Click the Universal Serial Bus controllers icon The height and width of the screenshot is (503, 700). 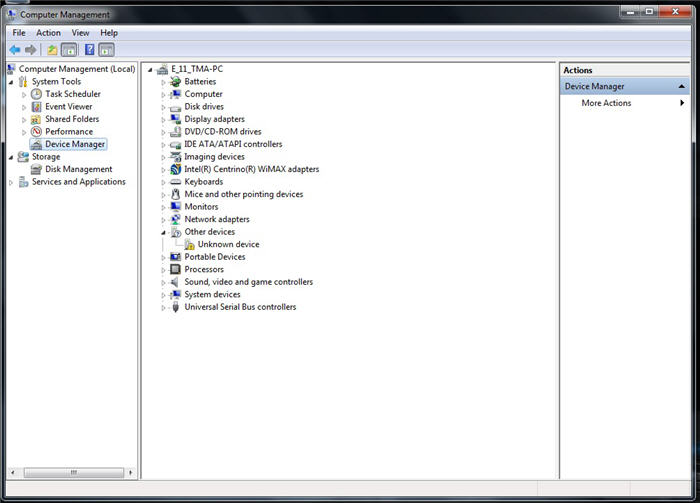click(176, 307)
